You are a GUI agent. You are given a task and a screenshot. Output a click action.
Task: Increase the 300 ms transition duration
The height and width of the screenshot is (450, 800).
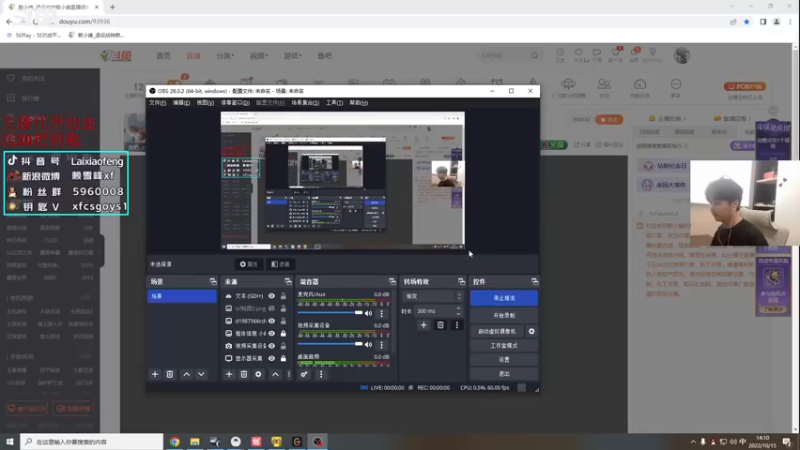coord(458,308)
